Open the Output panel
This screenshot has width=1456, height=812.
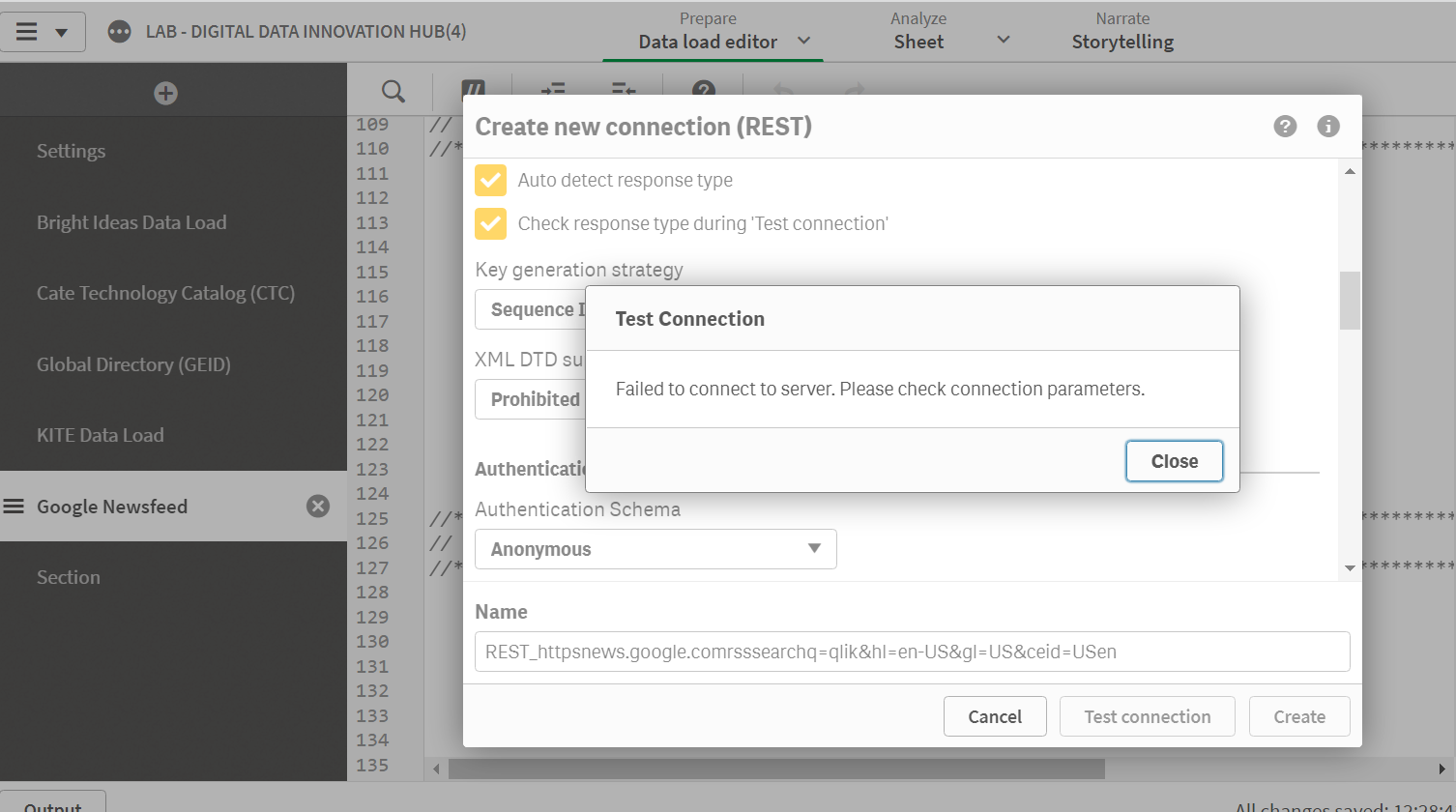(x=53, y=802)
